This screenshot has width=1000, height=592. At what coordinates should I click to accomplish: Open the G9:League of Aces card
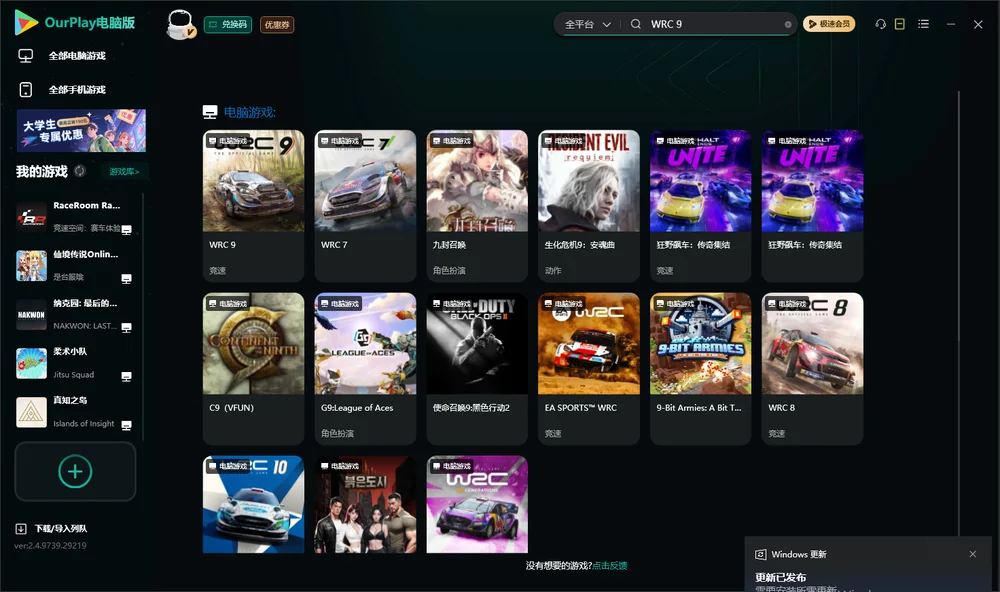pos(365,369)
